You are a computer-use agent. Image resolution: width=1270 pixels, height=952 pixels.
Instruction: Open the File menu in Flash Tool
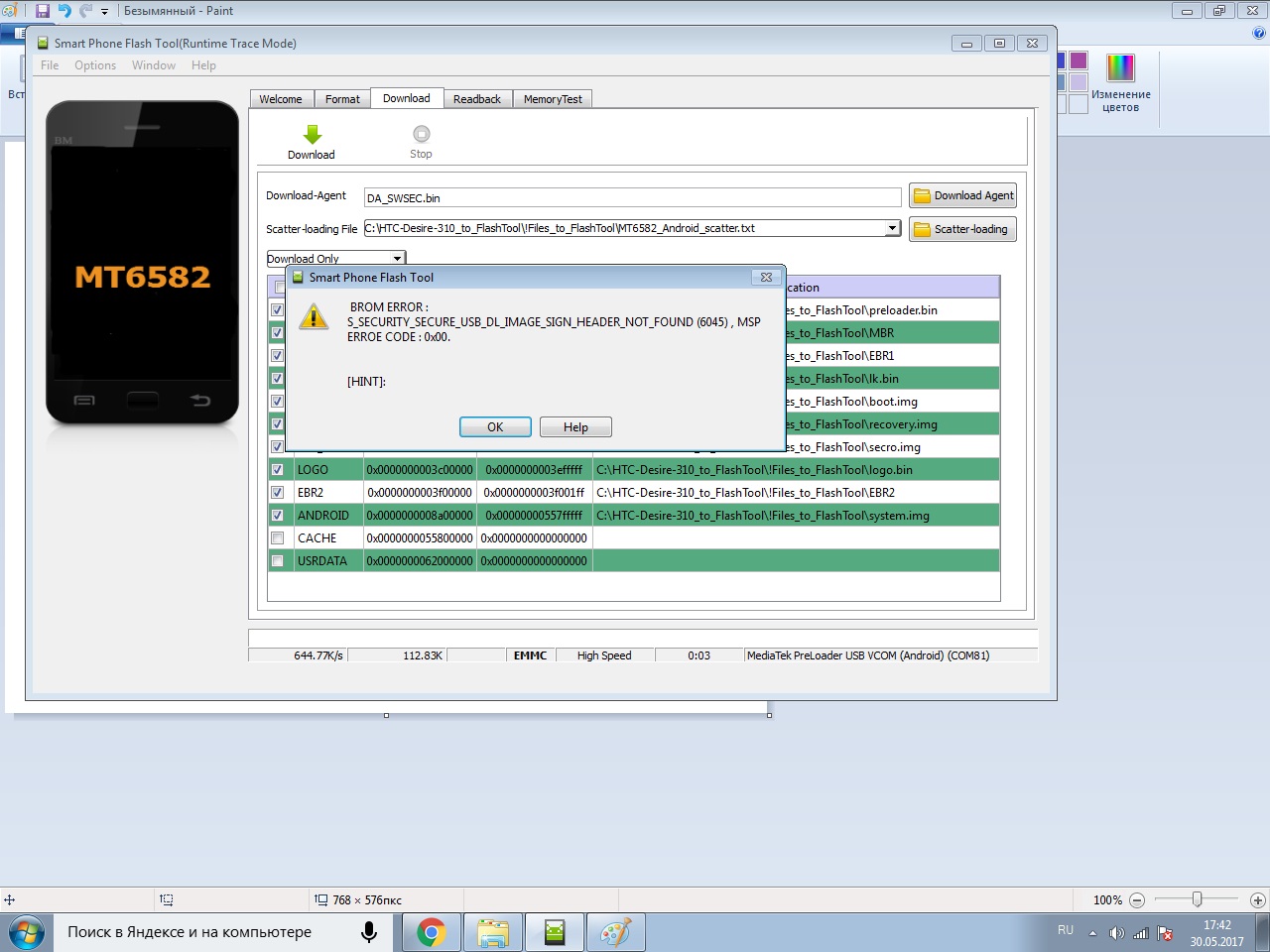tap(50, 65)
